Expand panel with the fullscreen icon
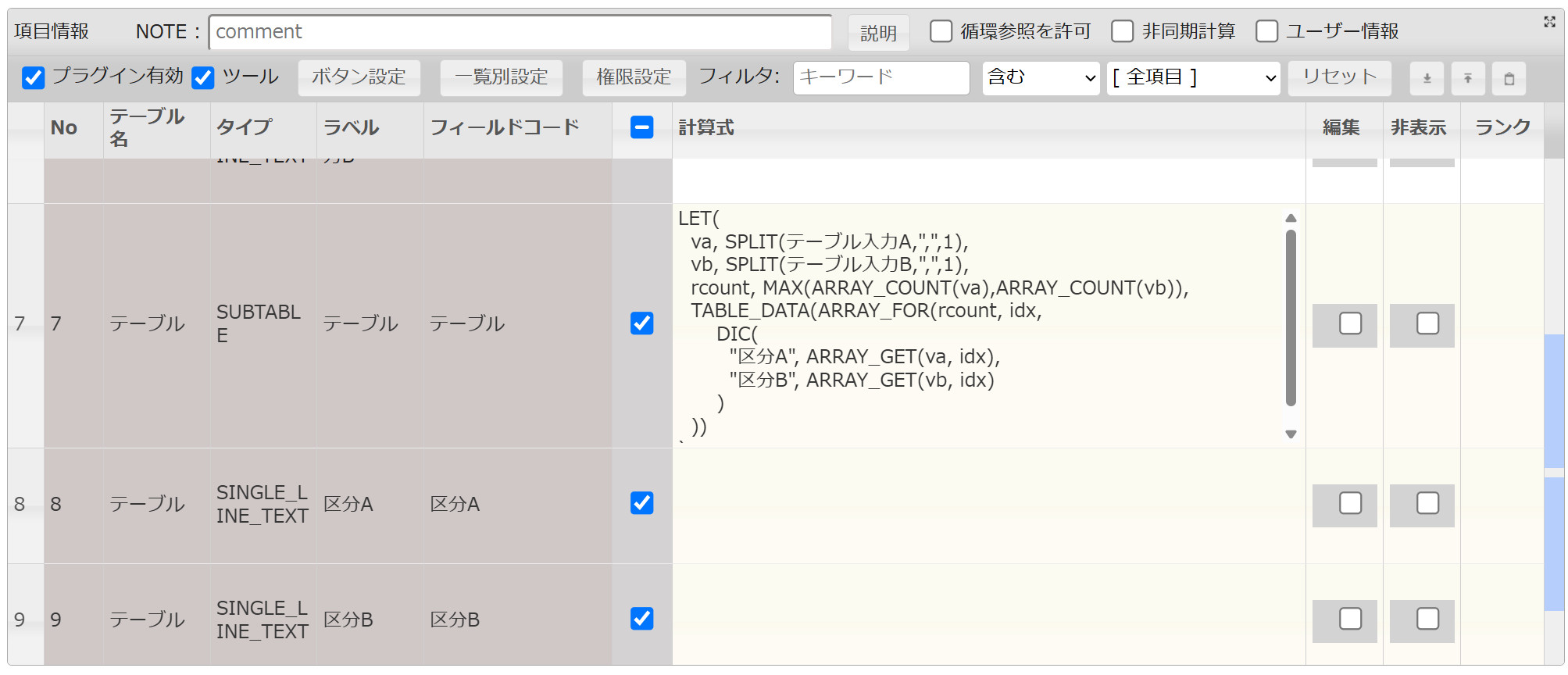The image size is (1568, 675). coord(1549,22)
